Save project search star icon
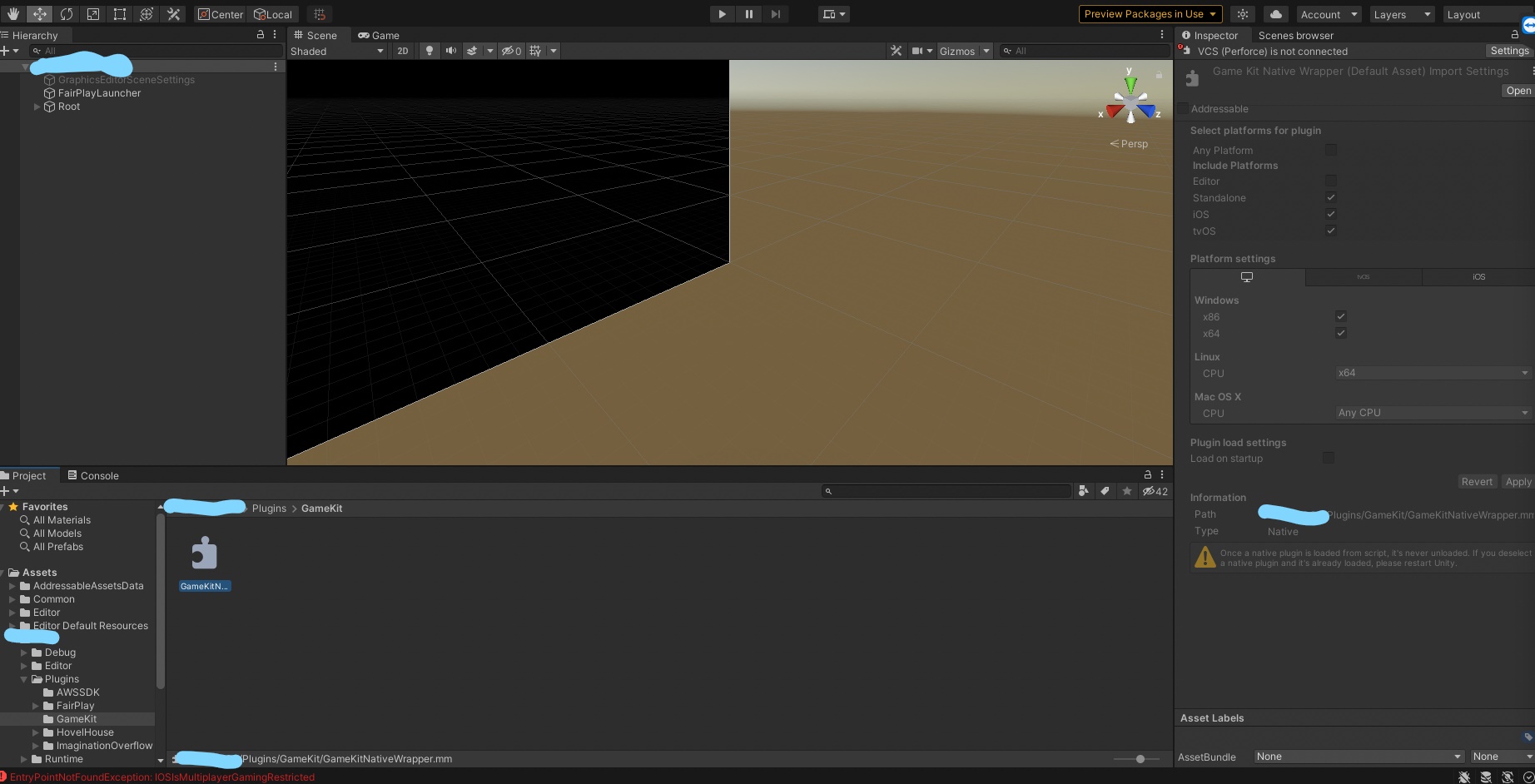 coord(1126,491)
